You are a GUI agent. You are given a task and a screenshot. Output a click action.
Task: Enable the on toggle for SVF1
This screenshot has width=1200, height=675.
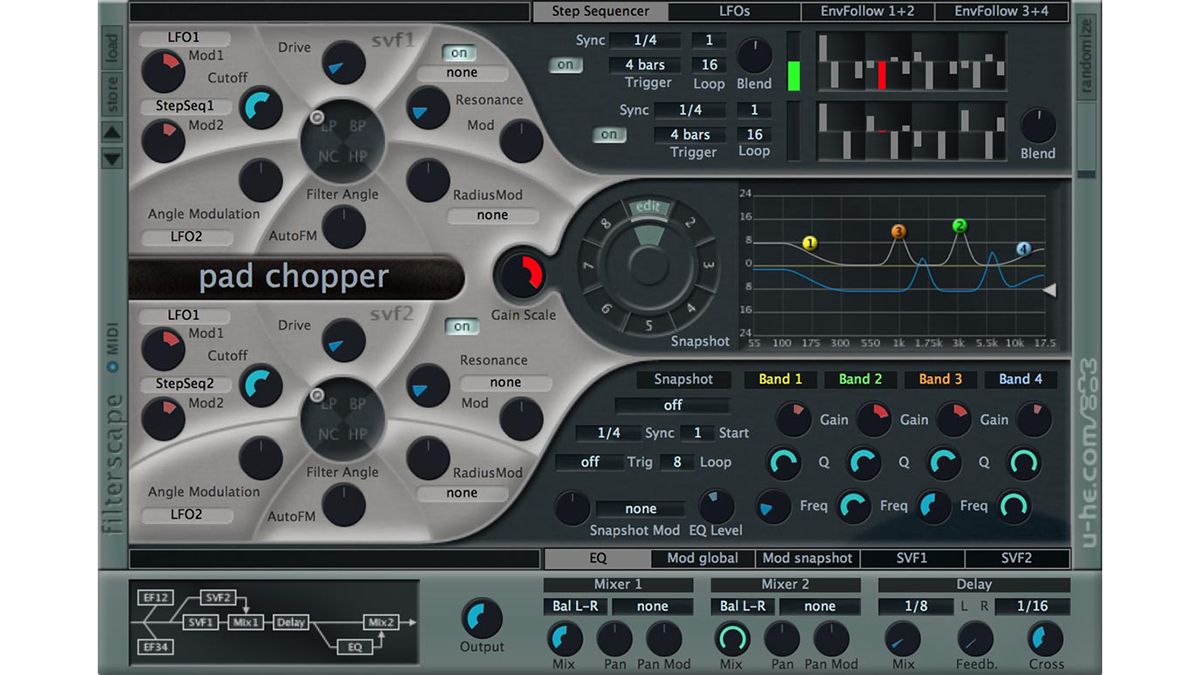[459, 53]
